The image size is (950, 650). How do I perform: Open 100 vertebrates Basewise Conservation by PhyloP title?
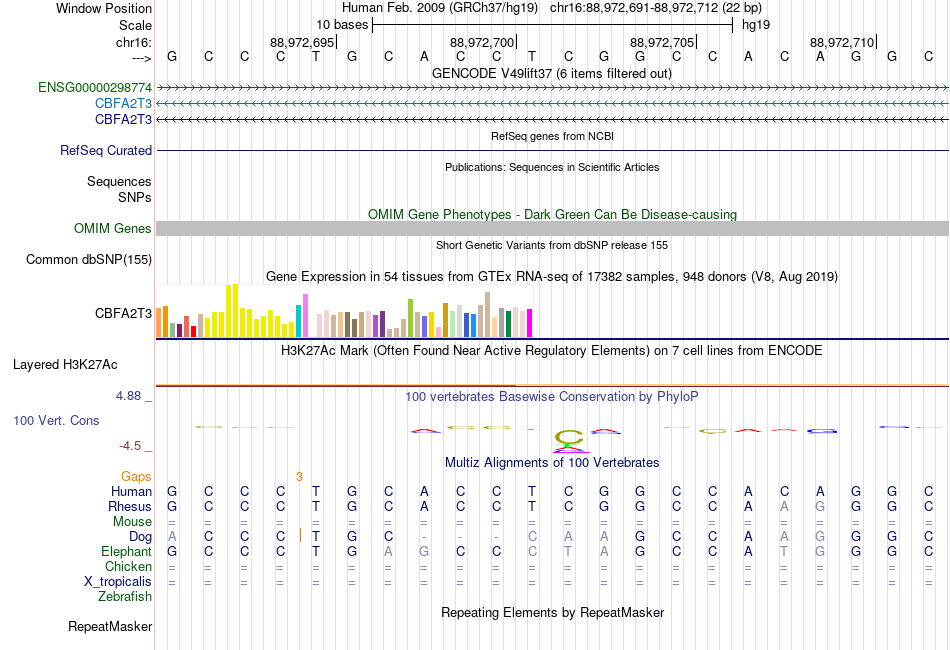(552, 397)
